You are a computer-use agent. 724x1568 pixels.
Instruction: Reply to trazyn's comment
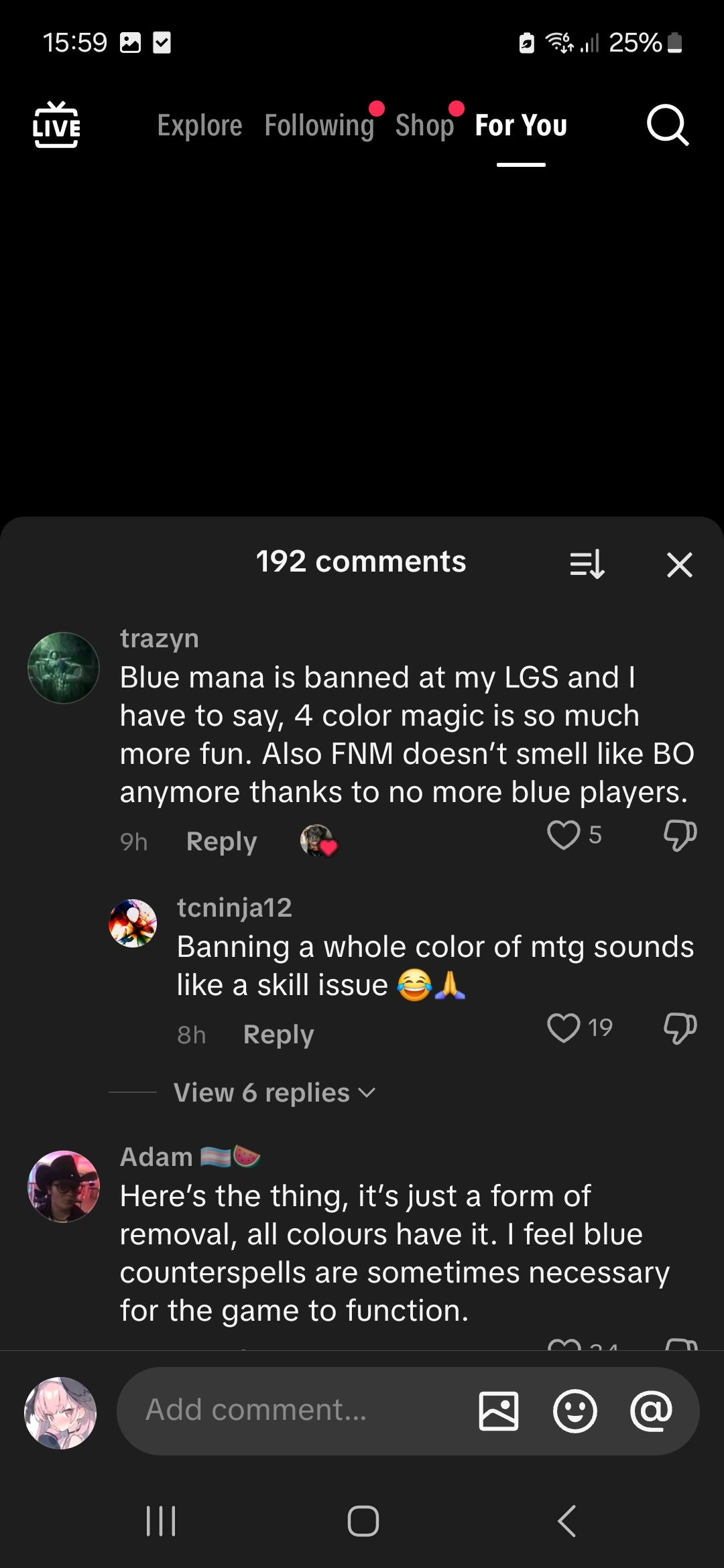click(x=222, y=842)
